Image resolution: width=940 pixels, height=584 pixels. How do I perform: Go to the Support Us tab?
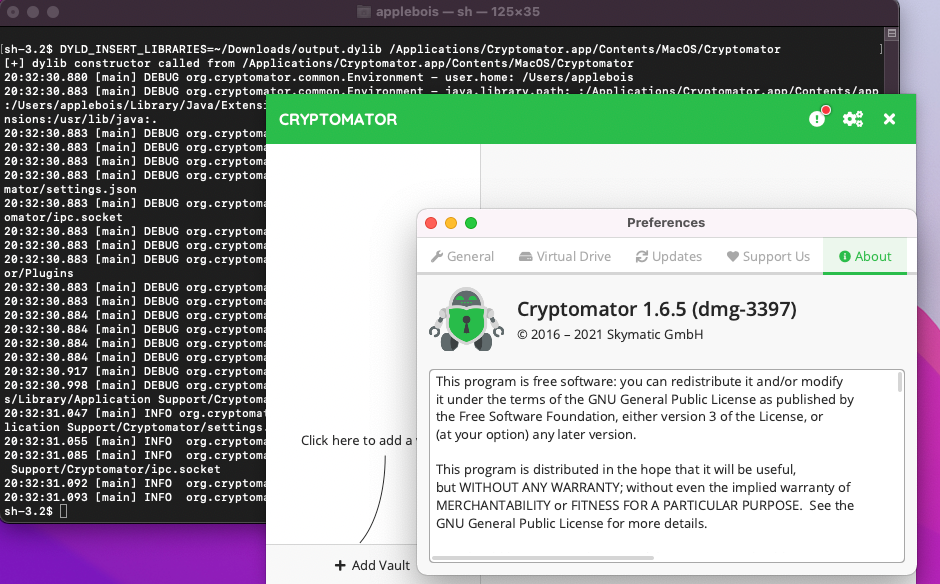[x=768, y=257]
